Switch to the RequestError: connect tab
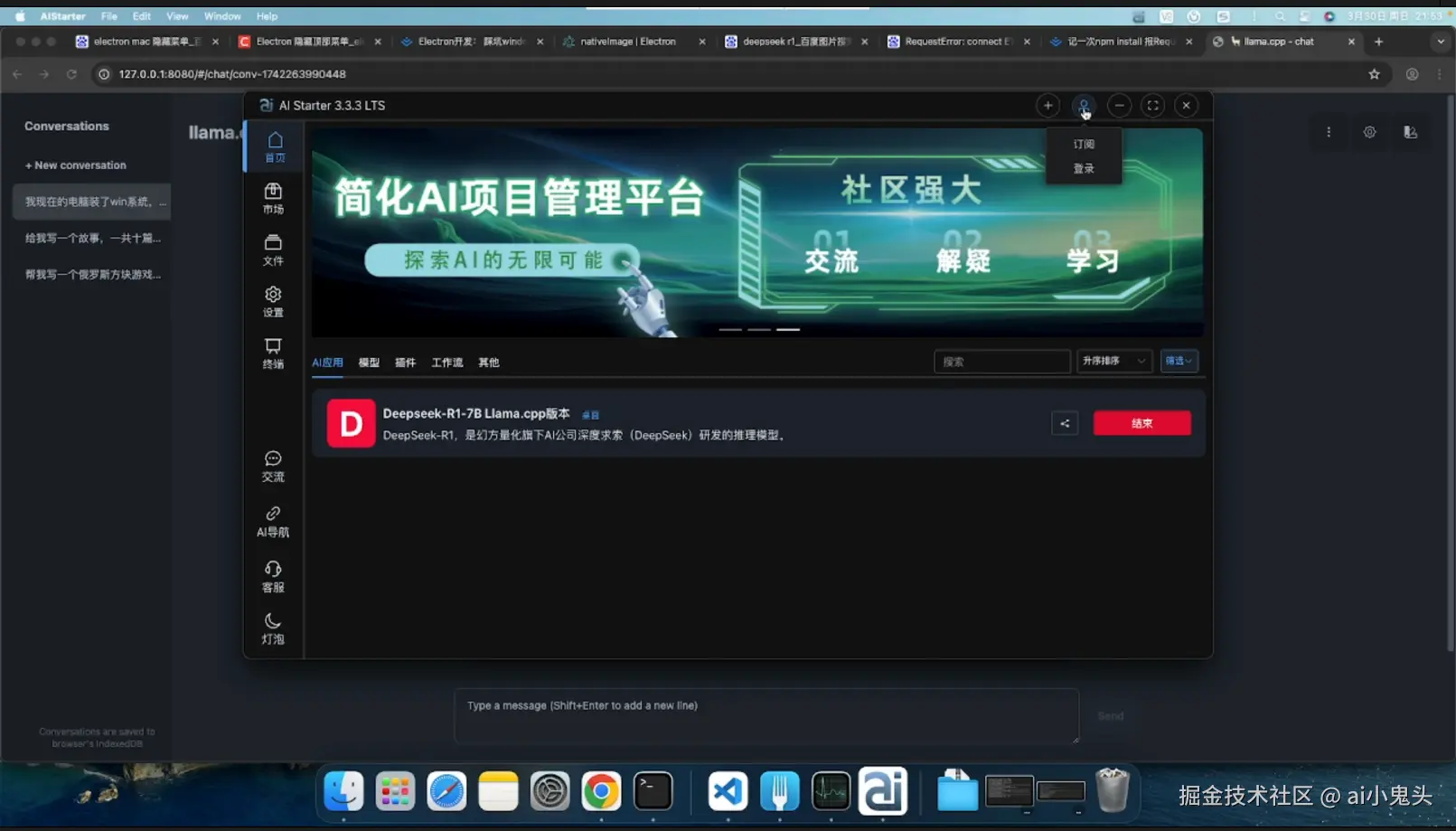1456x831 pixels. [958, 42]
